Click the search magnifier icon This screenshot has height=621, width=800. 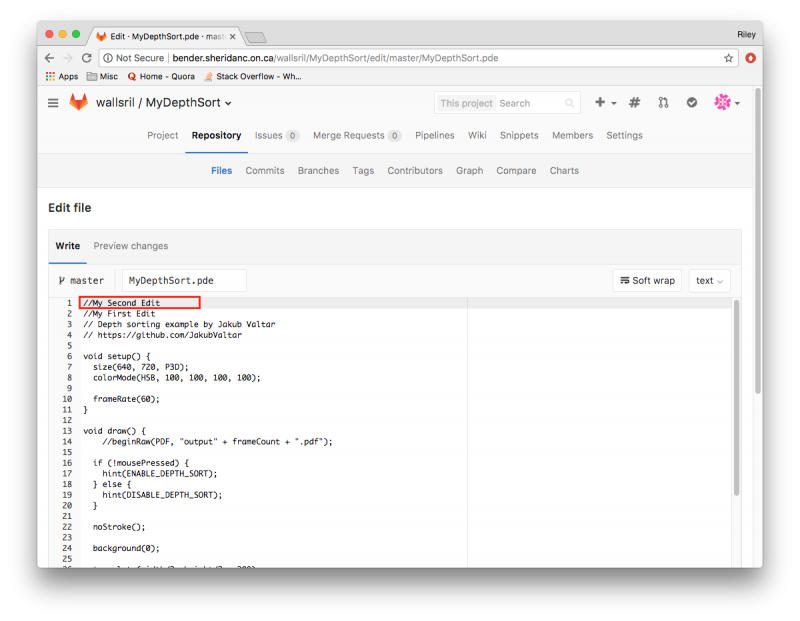[569, 103]
